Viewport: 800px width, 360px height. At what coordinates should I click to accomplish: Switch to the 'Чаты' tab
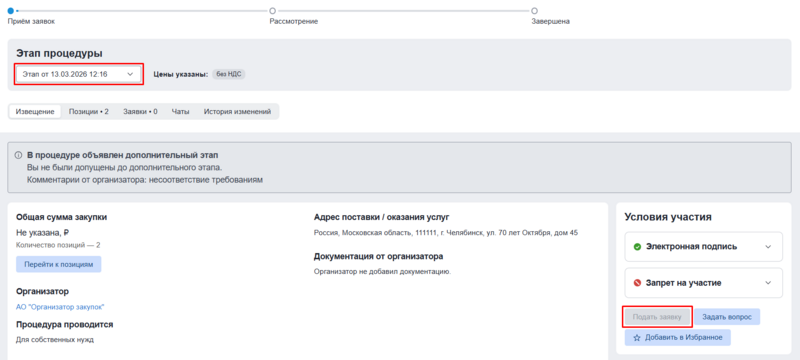(x=181, y=112)
